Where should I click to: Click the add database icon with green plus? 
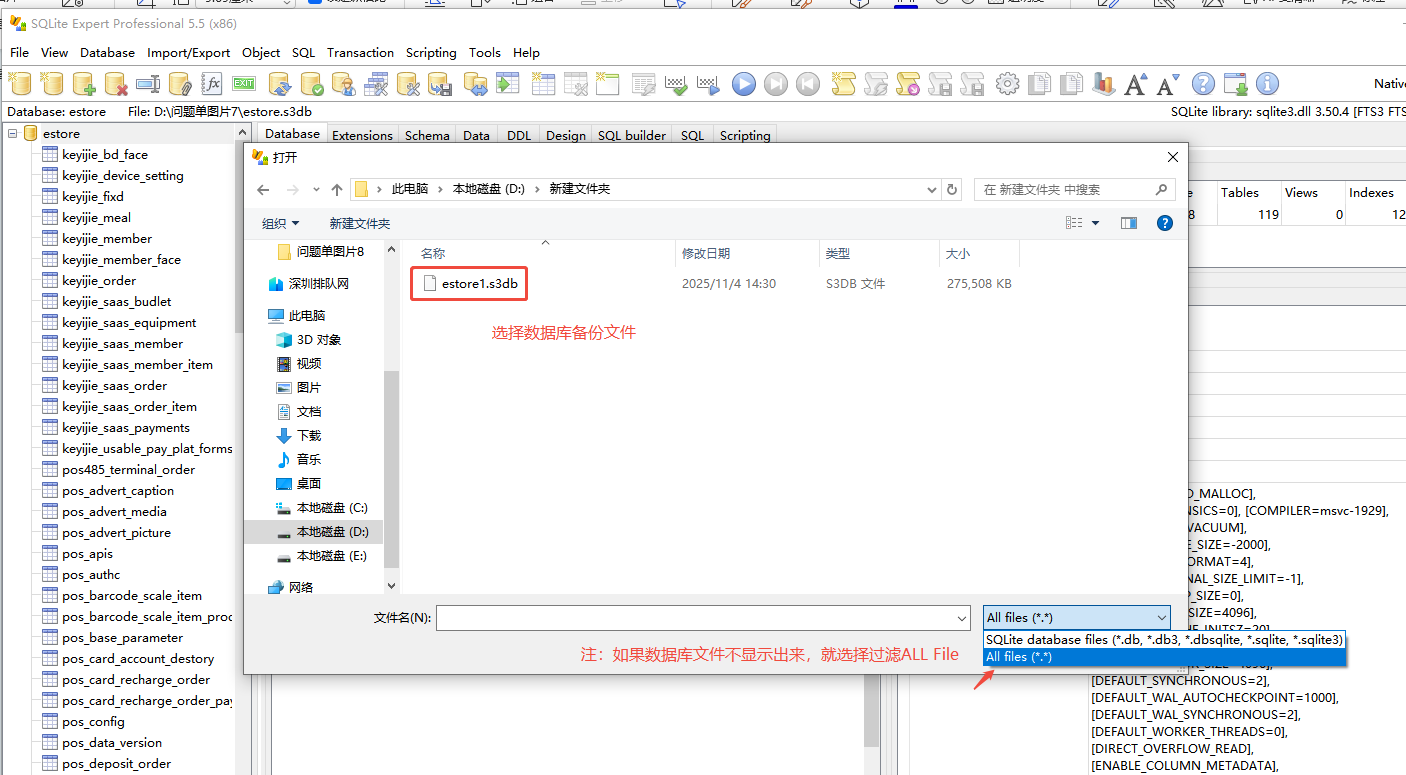[x=84, y=84]
